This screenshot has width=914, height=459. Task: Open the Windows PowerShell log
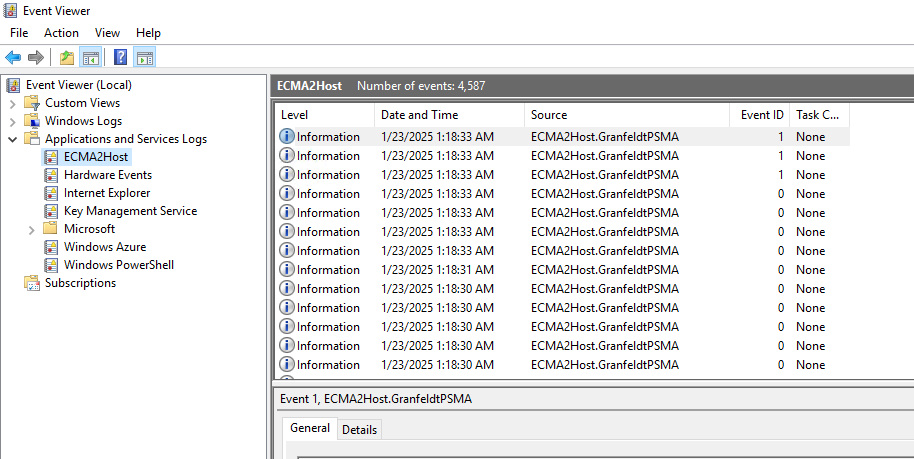pos(118,265)
